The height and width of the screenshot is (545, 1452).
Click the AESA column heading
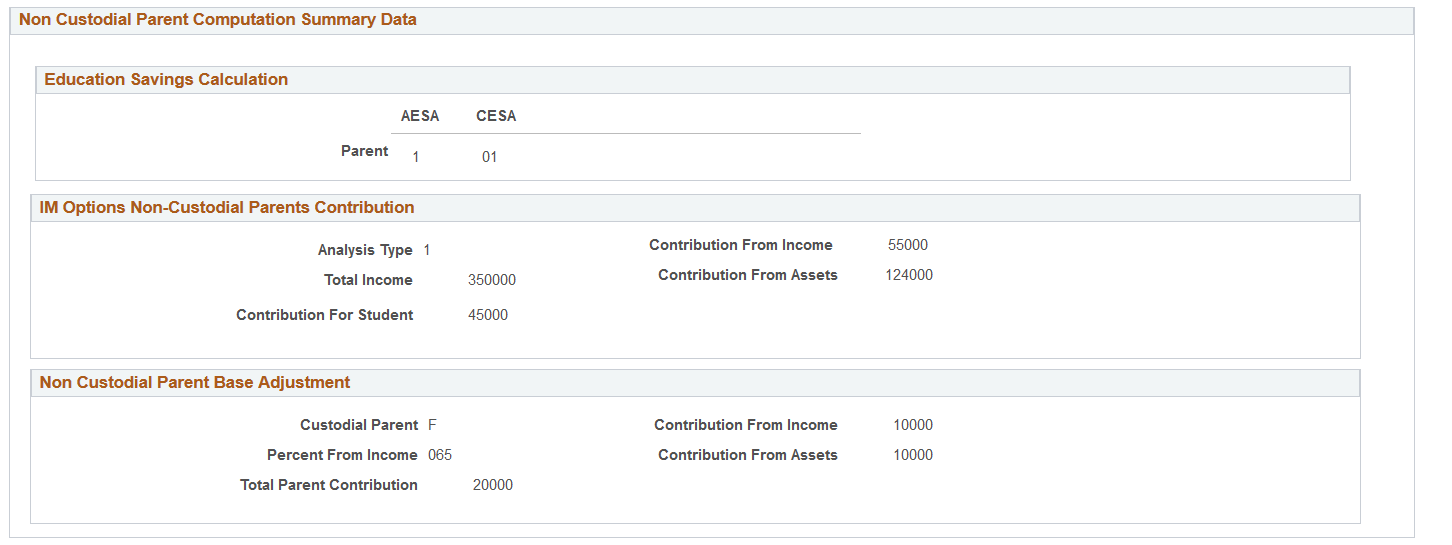(x=420, y=116)
